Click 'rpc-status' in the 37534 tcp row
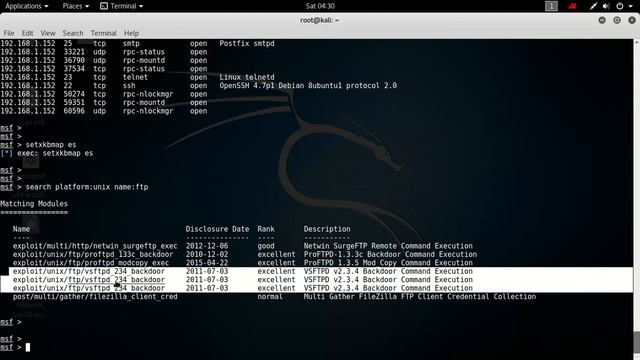640x360 pixels. pos(144,69)
